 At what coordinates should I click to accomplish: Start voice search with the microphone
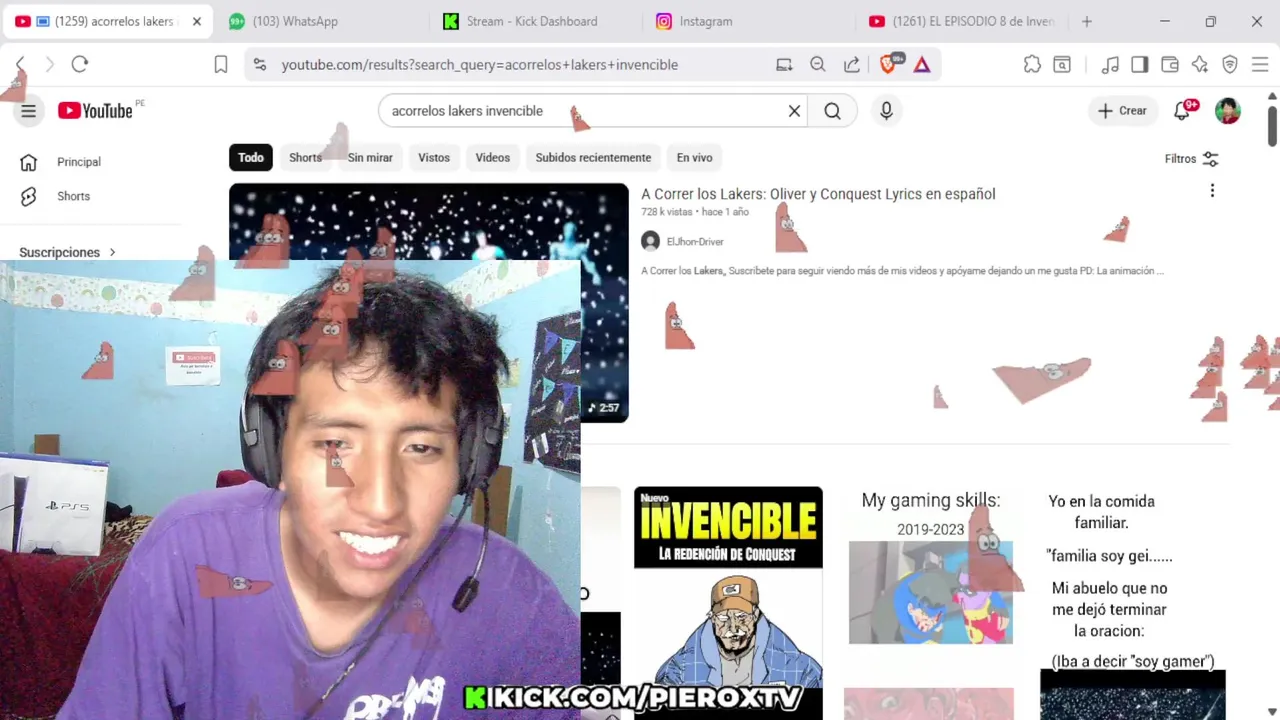point(886,111)
